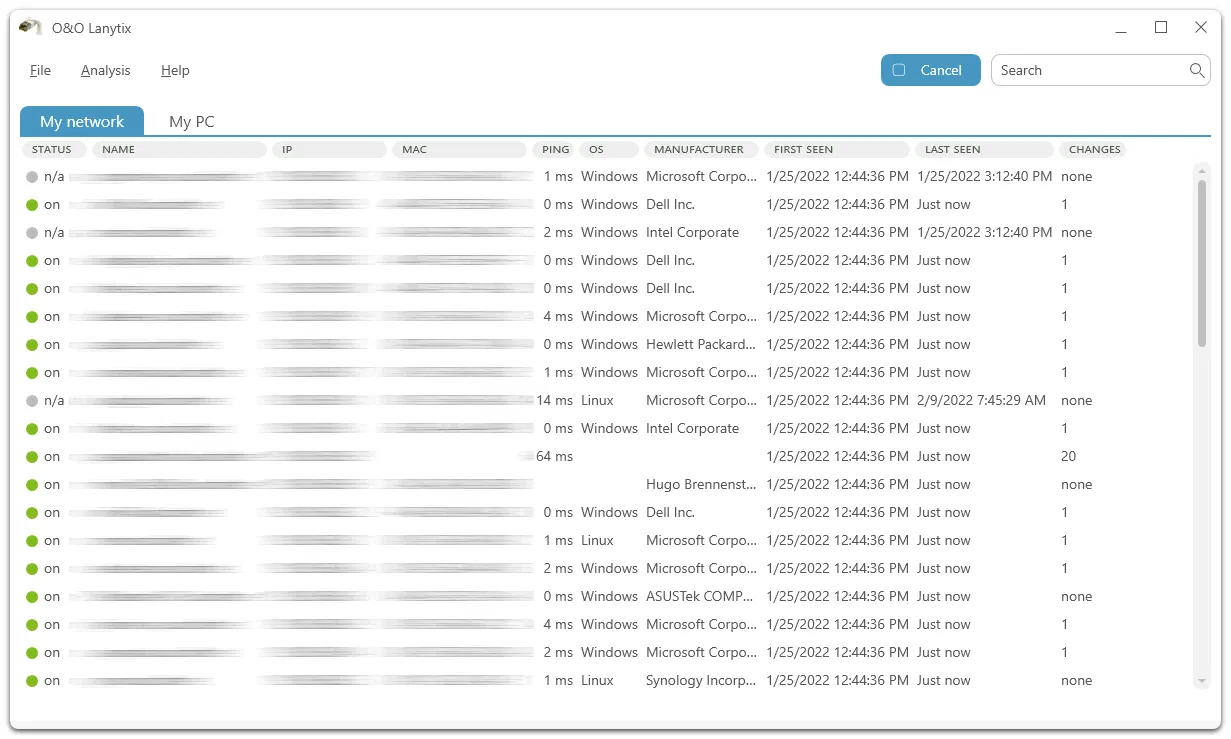Click the "64 ms" ping value

(555, 457)
